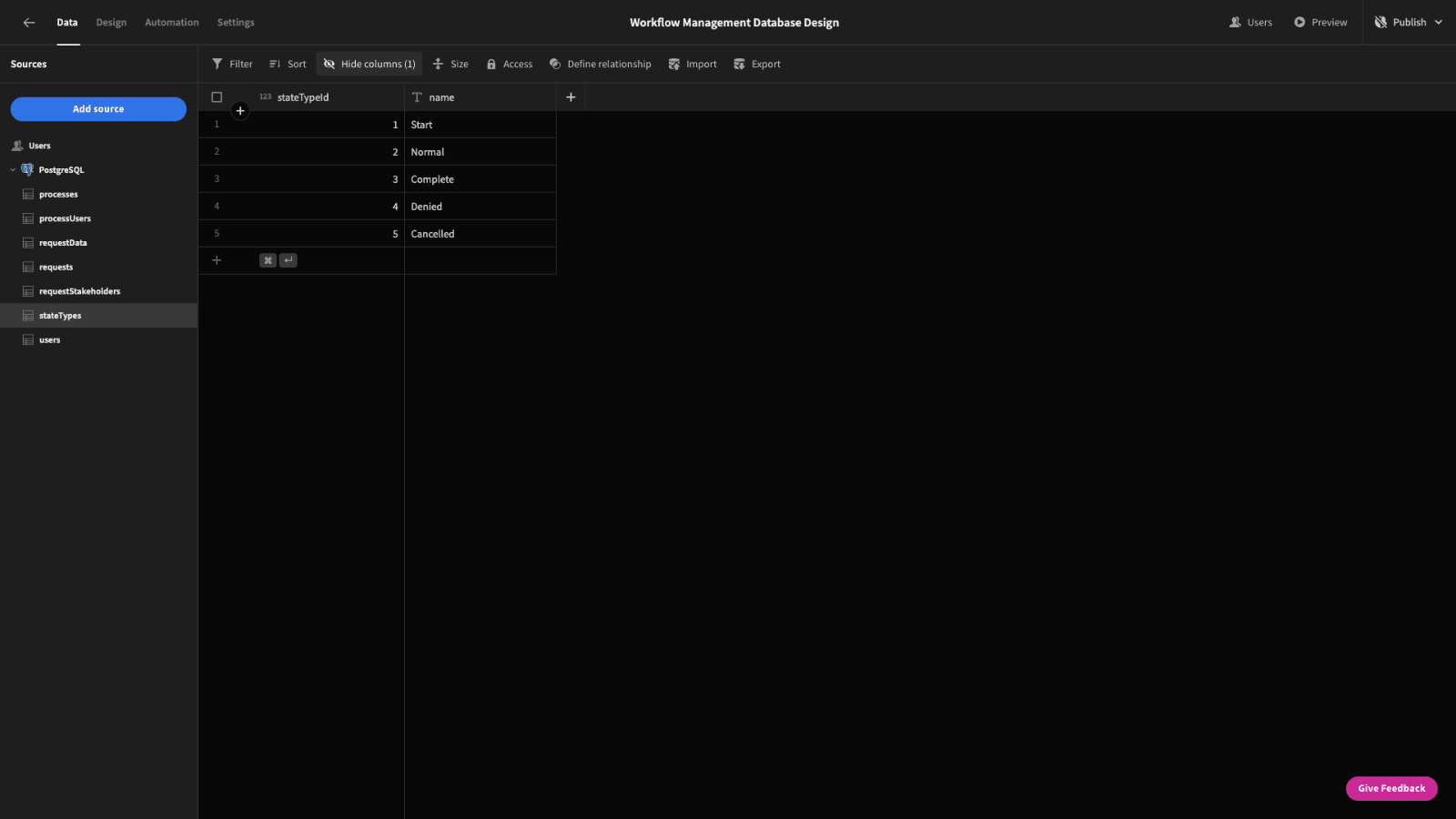Select the Users source in the sidebar
1456x819 pixels.
[x=98, y=146]
